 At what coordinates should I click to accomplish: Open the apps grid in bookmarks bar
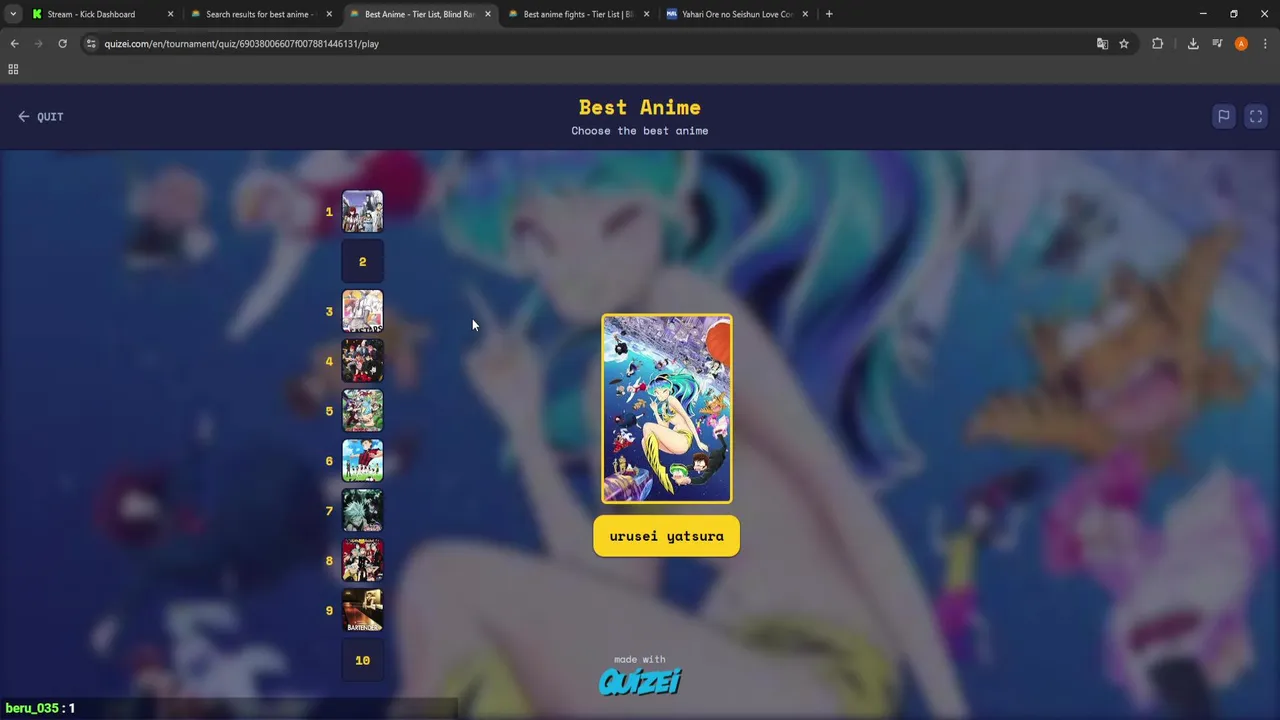point(13,69)
